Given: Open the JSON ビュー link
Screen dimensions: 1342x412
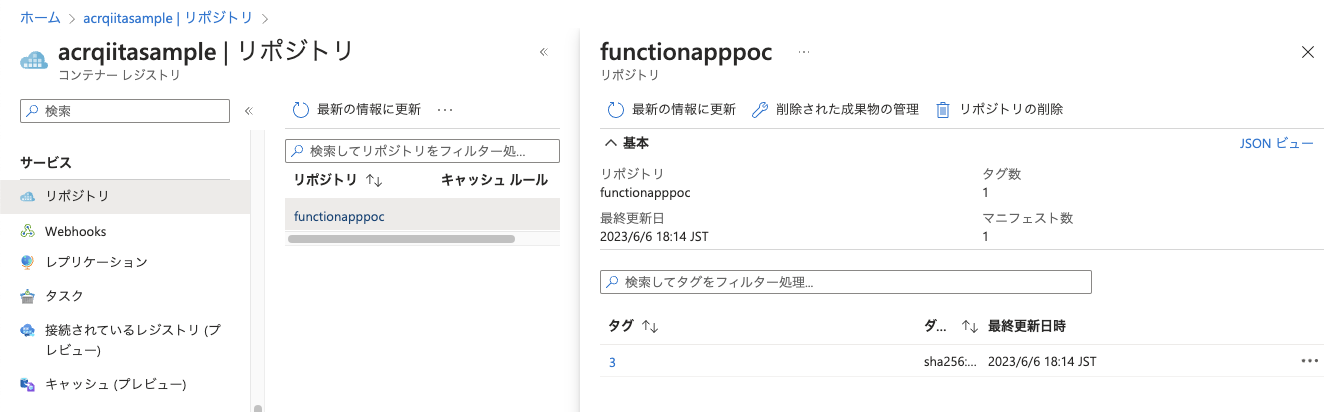Looking at the screenshot, I should [x=1276, y=143].
